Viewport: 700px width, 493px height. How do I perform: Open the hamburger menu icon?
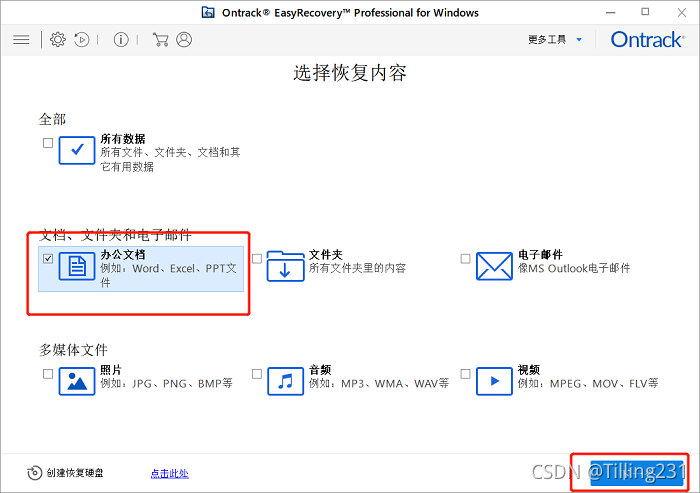[x=21, y=40]
